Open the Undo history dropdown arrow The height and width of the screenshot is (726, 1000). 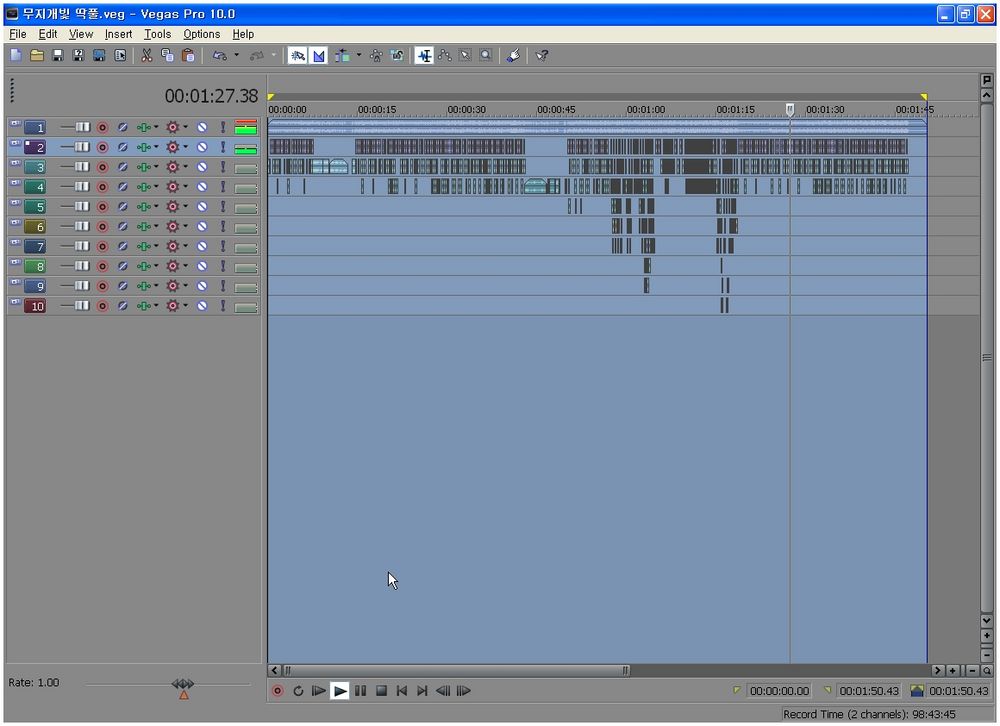(237, 56)
